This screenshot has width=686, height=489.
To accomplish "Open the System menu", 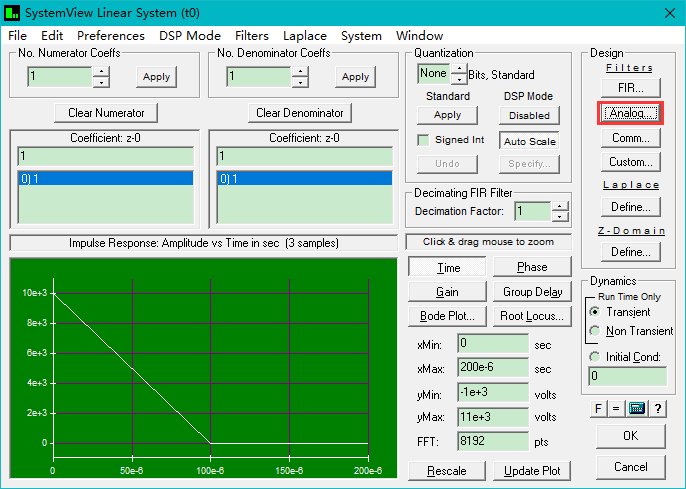I will tap(361, 35).
